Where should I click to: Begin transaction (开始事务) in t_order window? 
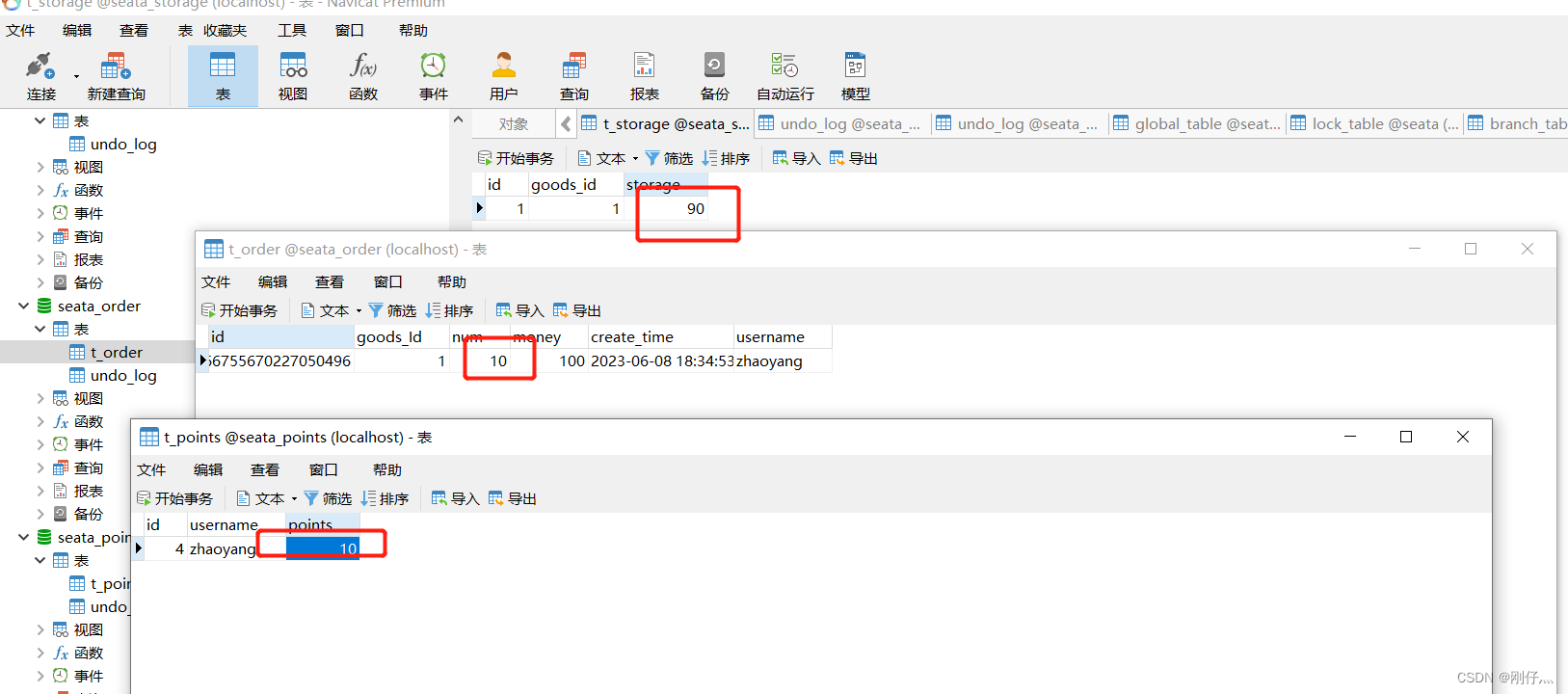click(239, 310)
